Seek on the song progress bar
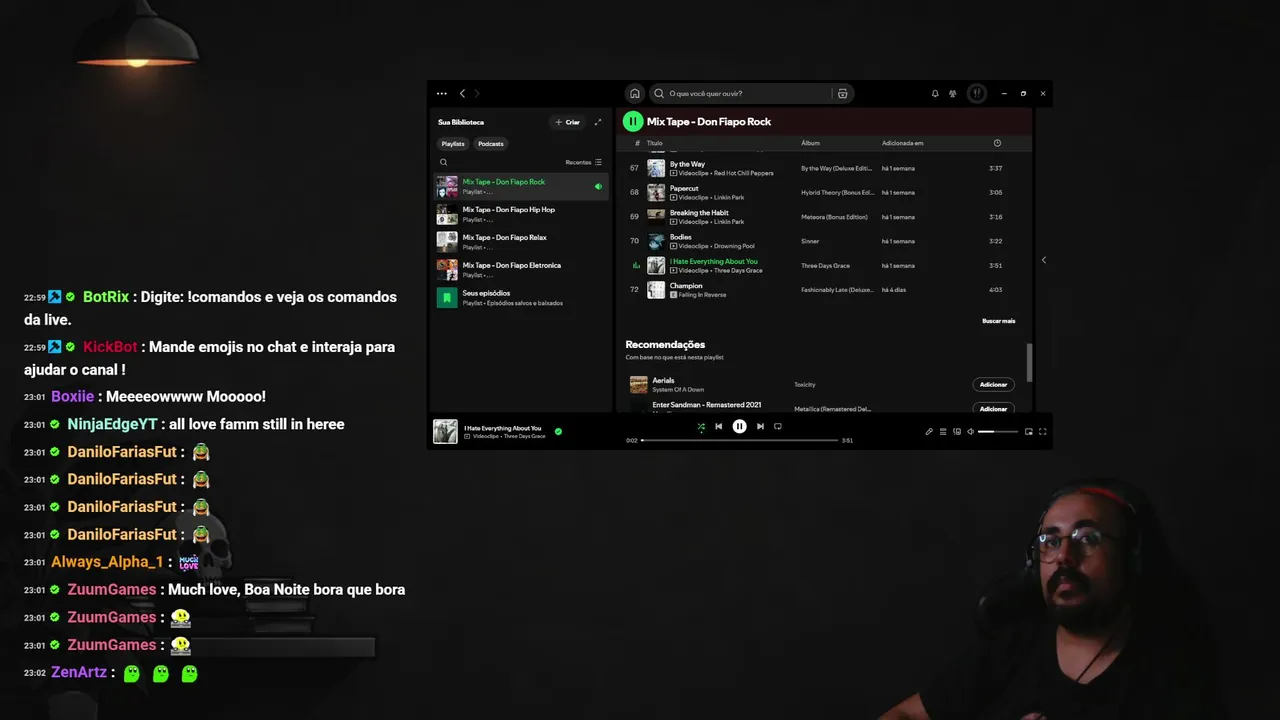1280x720 pixels. (739, 440)
